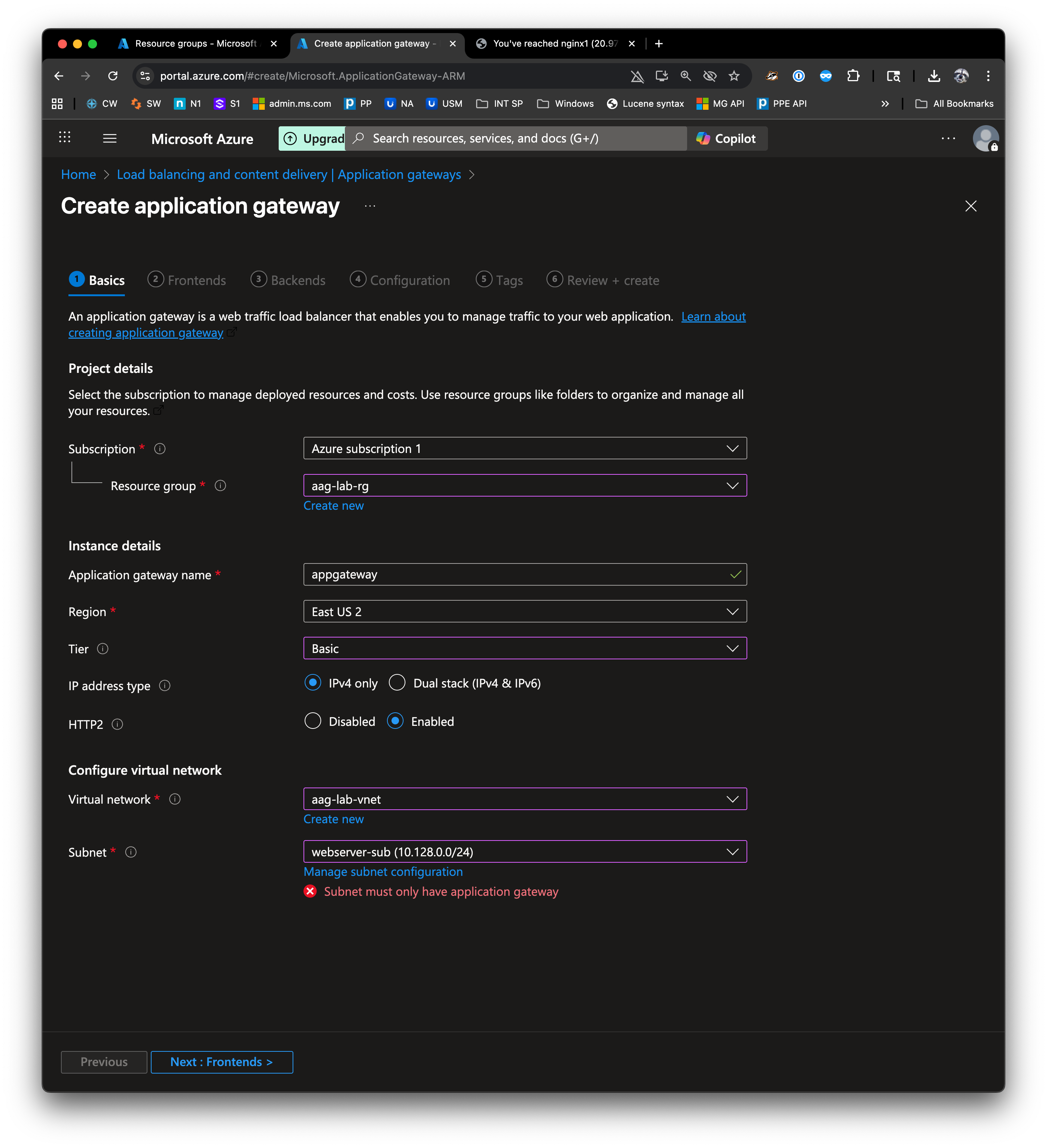Screen dimensions: 1047x1148
Task: Bookmark this page with star icon
Action: [734, 76]
